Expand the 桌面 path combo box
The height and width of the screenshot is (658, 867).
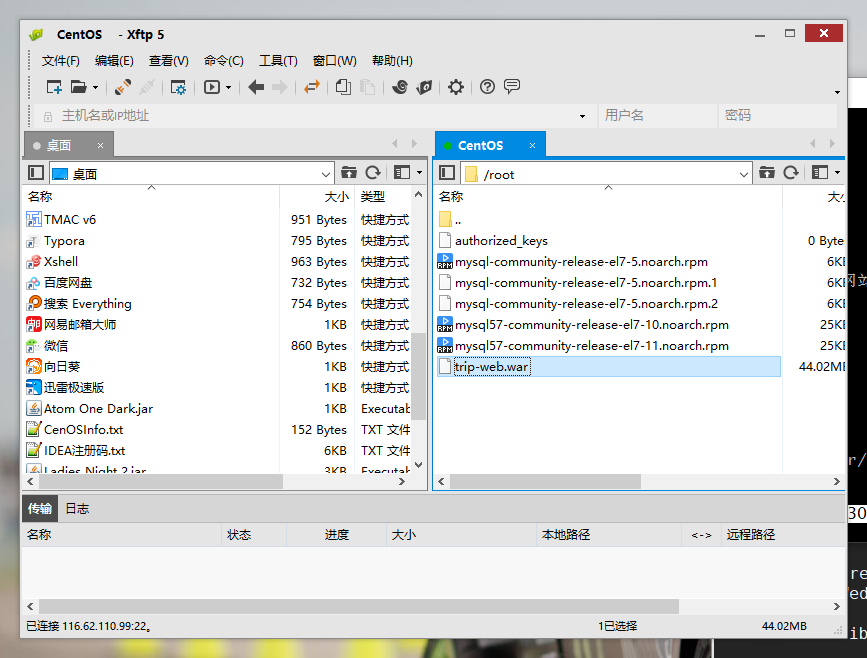(x=326, y=175)
